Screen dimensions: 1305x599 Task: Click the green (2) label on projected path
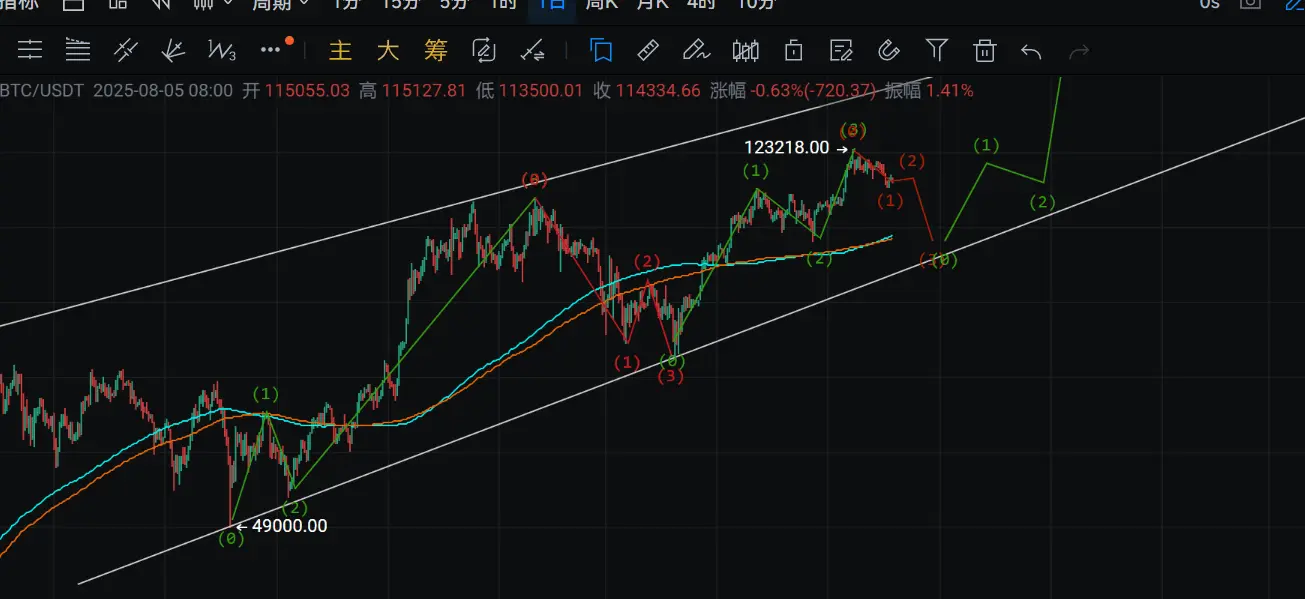(x=1042, y=203)
